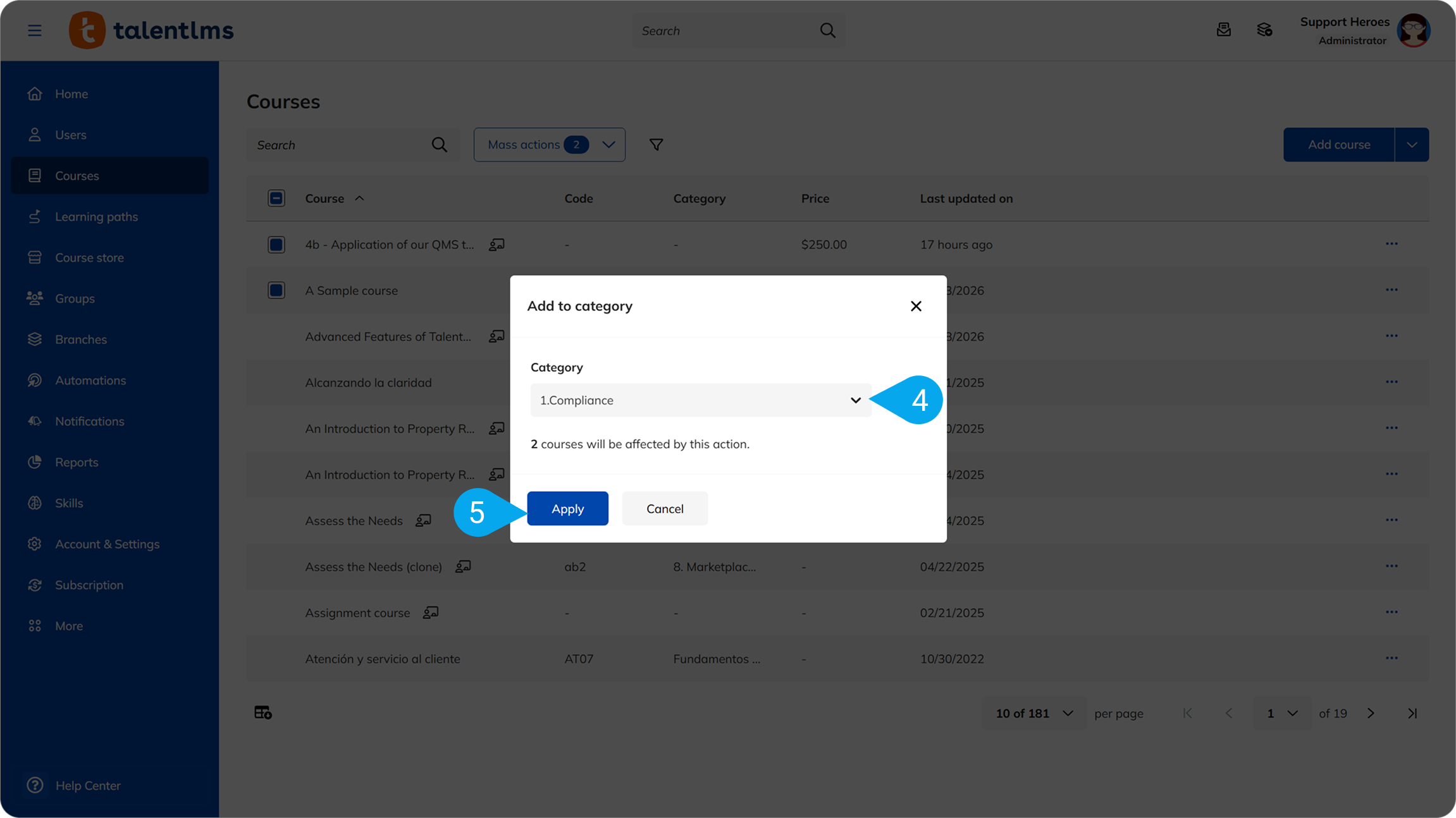This screenshot has width=1456, height=818.
Task: Click the customize table columns icon
Action: click(263, 712)
